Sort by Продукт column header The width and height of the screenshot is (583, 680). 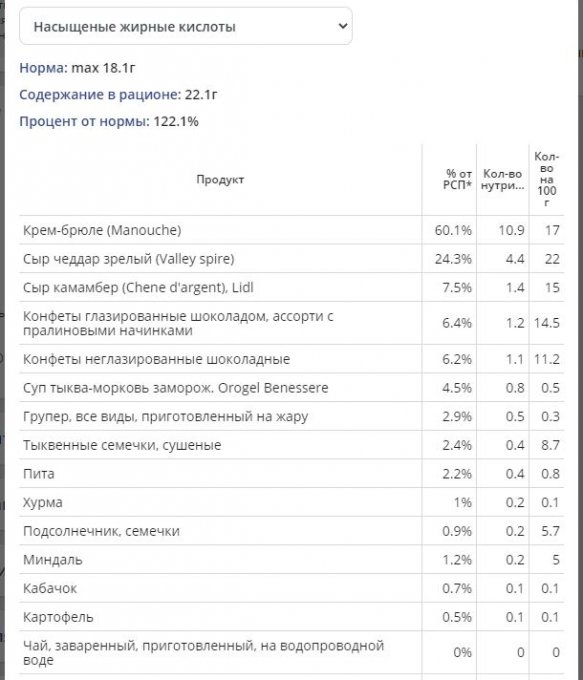[x=220, y=180]
